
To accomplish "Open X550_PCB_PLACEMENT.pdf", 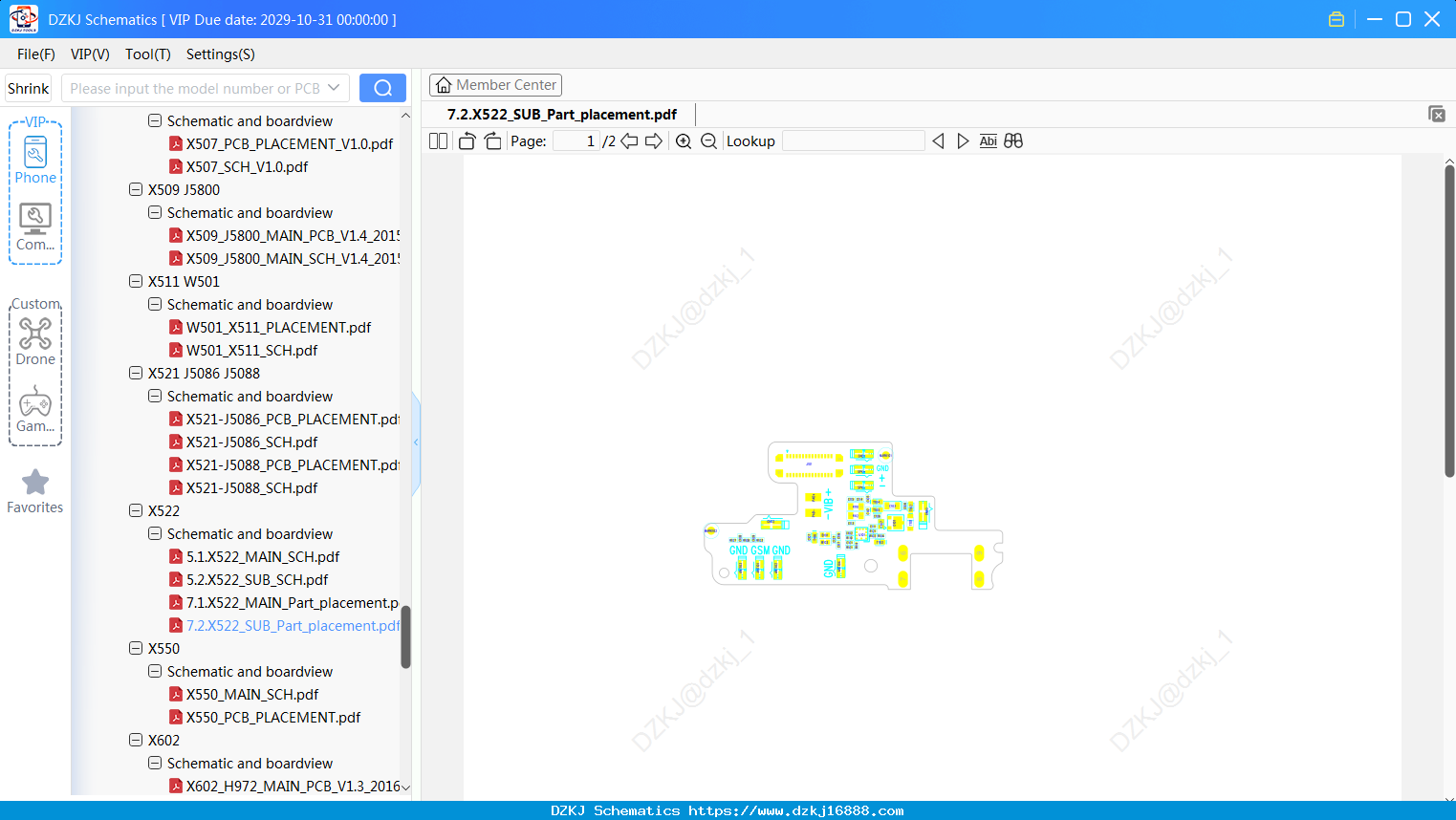I will coord(273,717).
